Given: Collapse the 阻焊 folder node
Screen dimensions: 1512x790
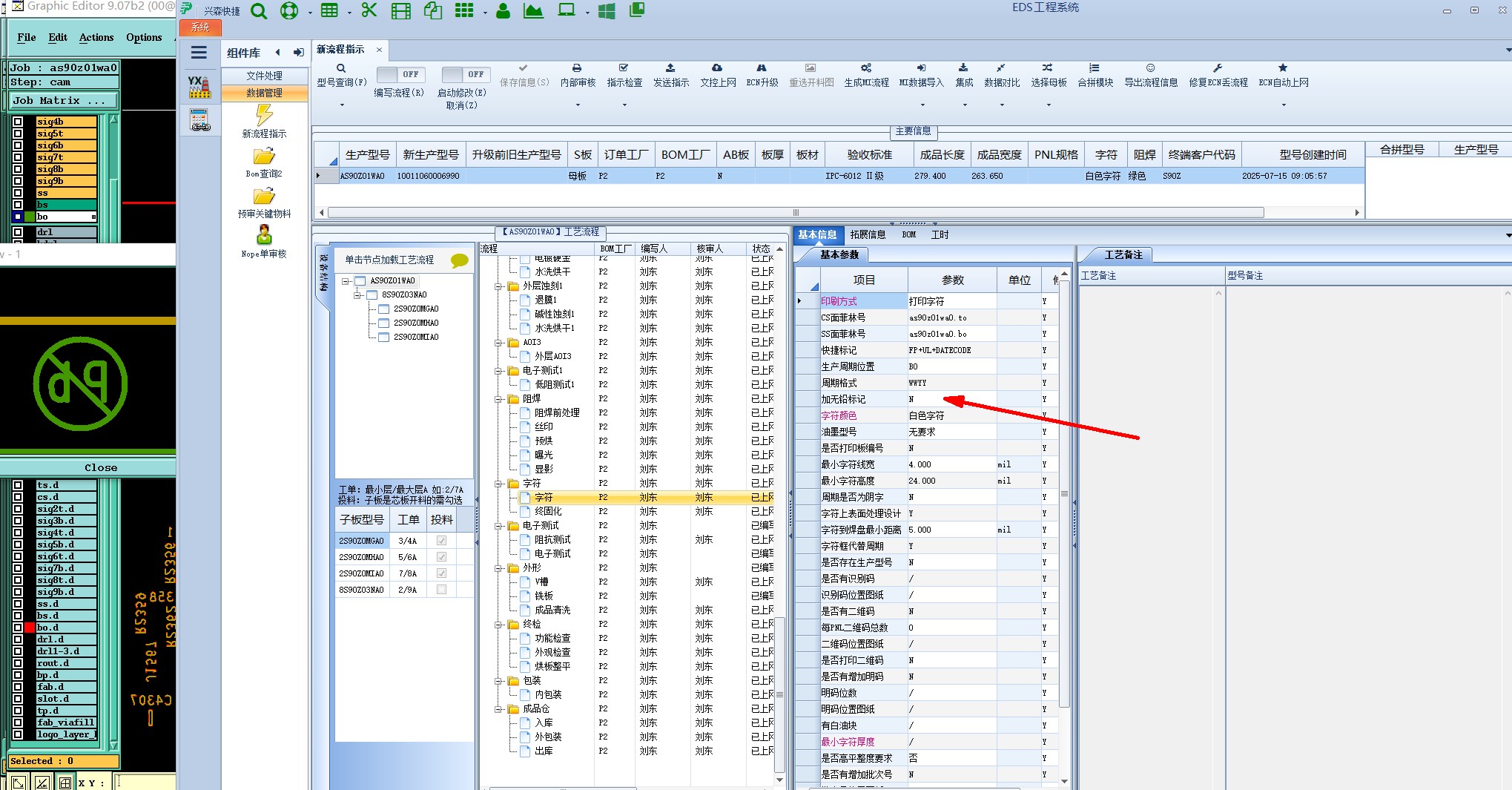Looking at the screenshot, I should (x=499, y=398).
